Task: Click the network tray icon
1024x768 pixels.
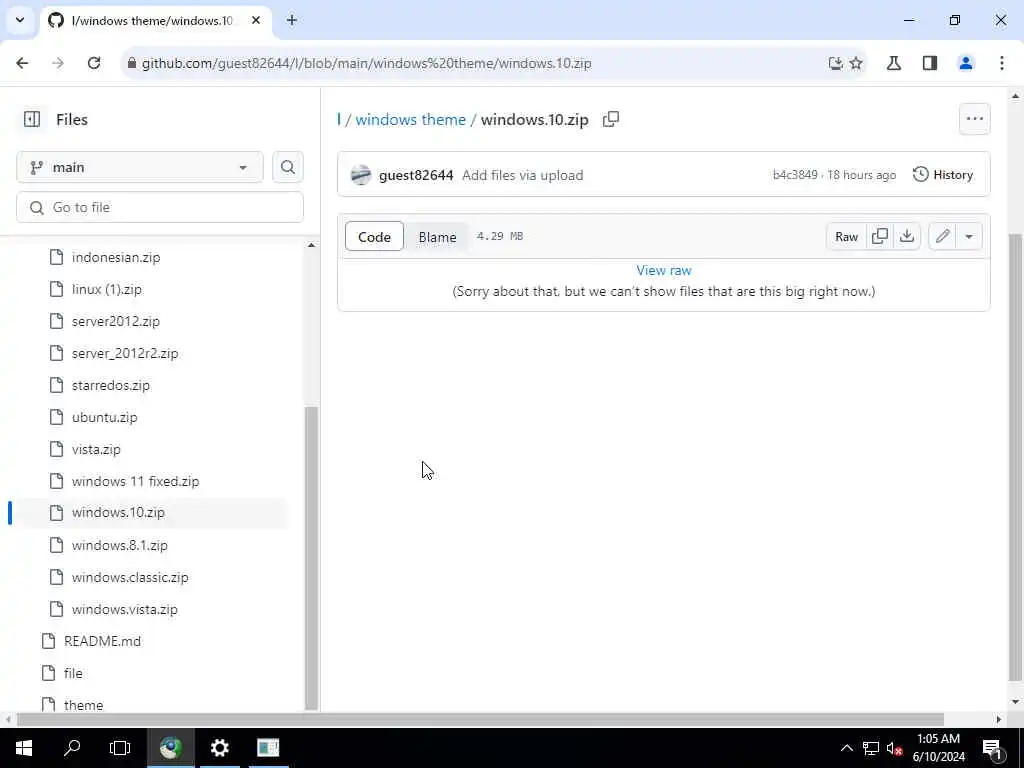Action: tap(871, 748)
